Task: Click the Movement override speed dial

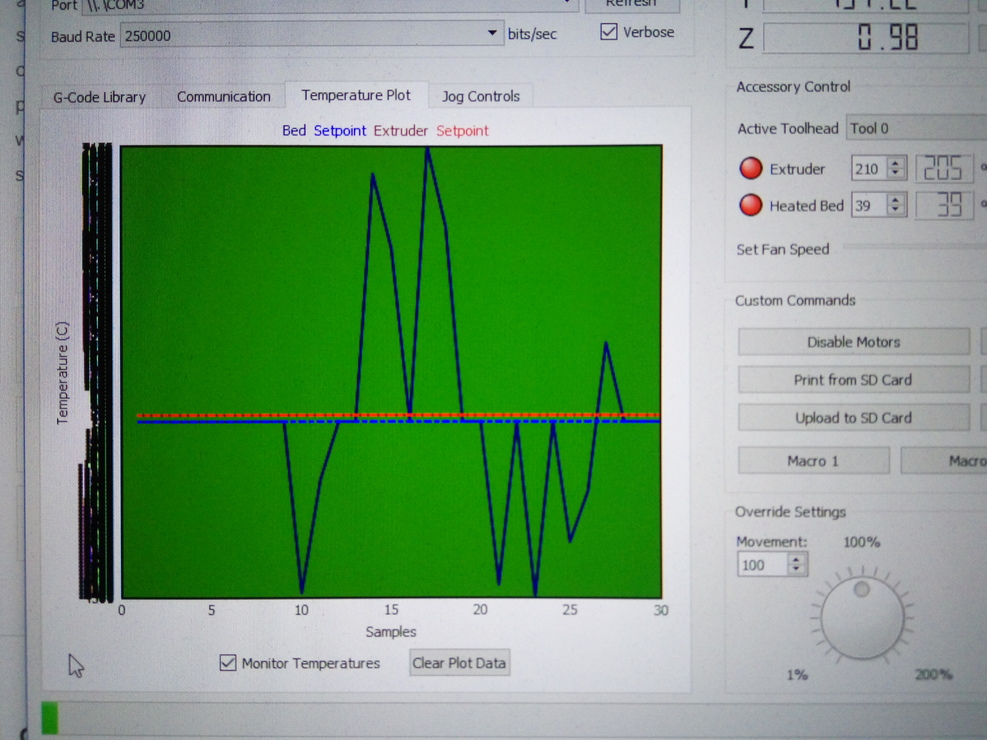Action: (x=862, y=617)
